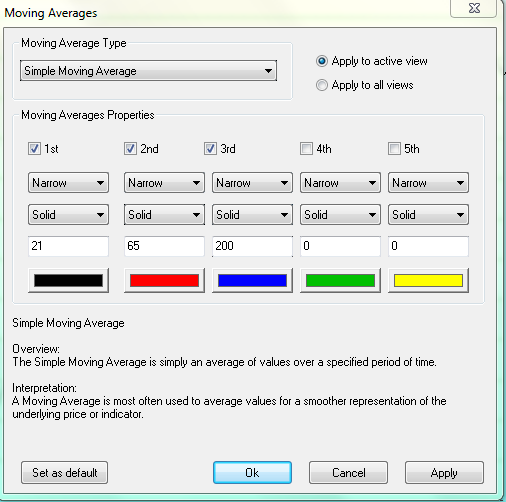Click the period field containing 200
The width and height of the screenshot is (506, 502).
point(252,246)
